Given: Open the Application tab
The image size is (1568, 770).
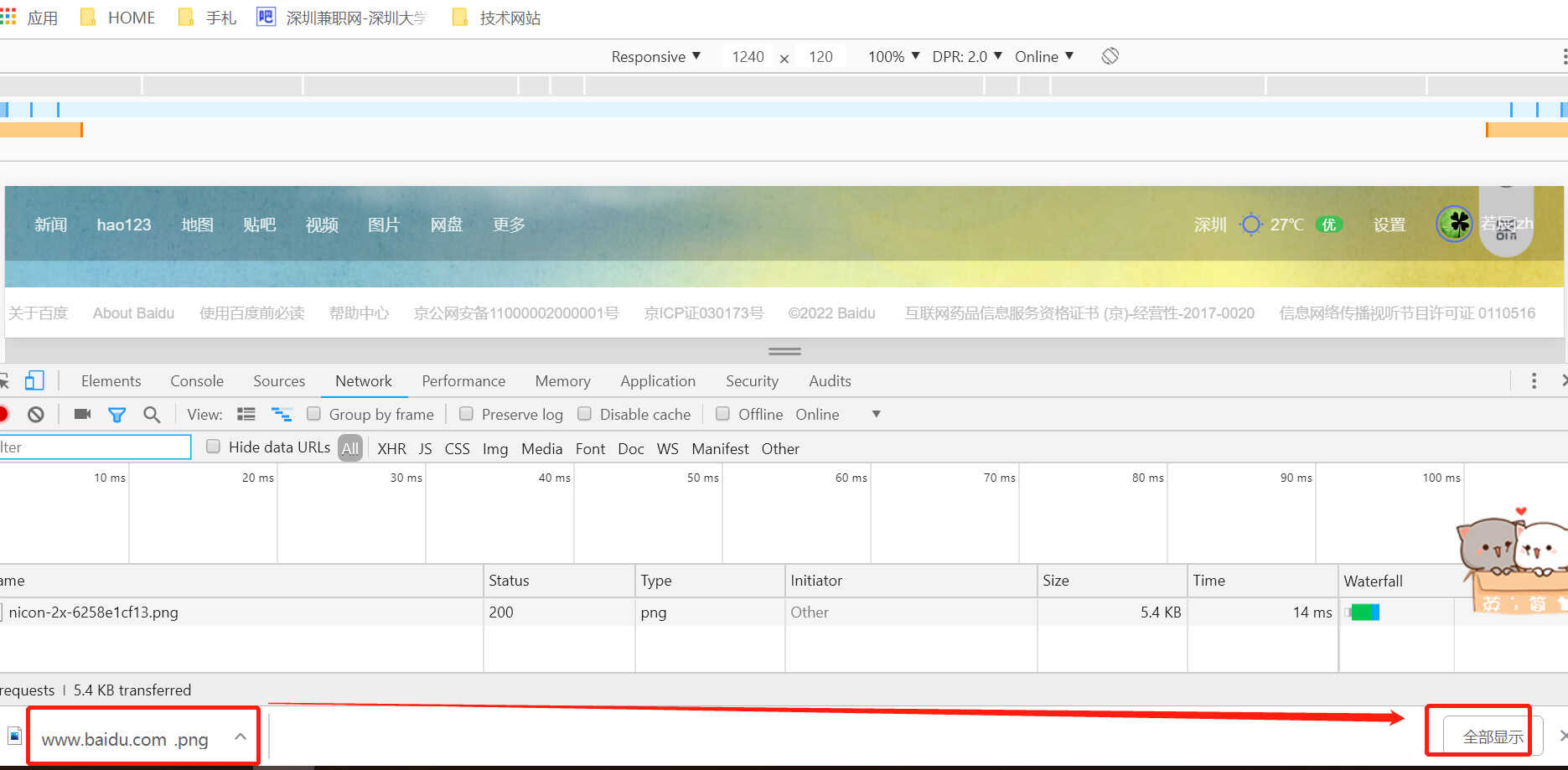Looking at the screenshot, I should coord(658,381).
